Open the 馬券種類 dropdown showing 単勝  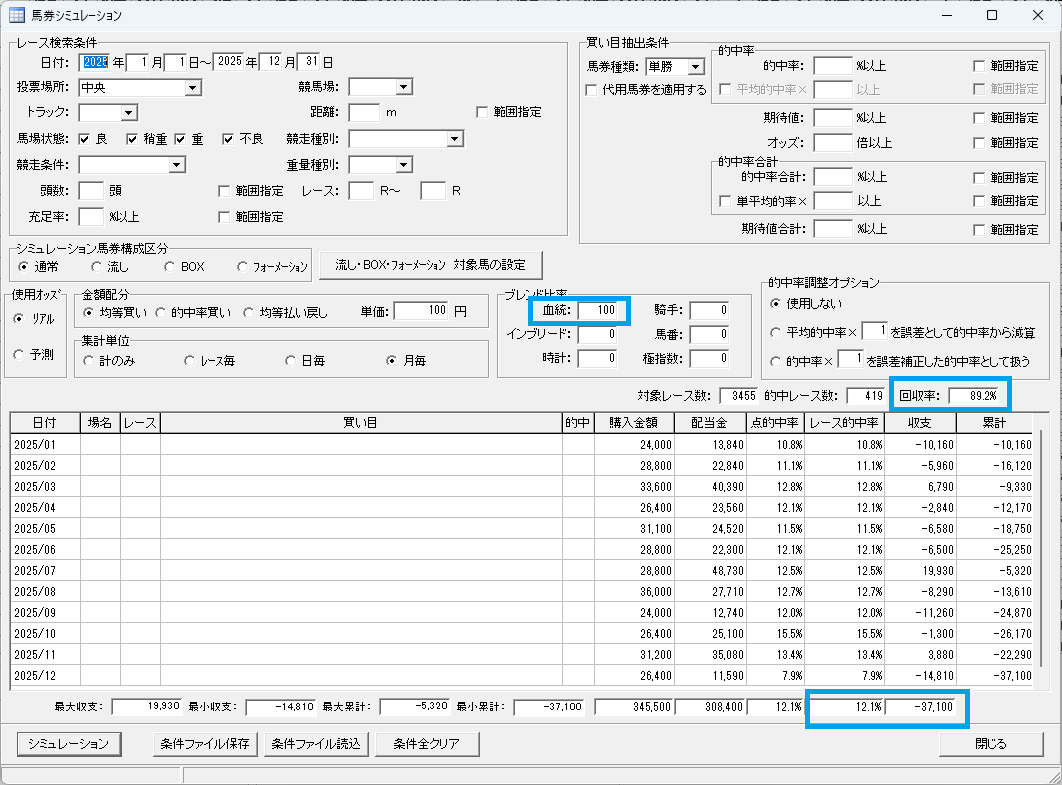(696, 66)
